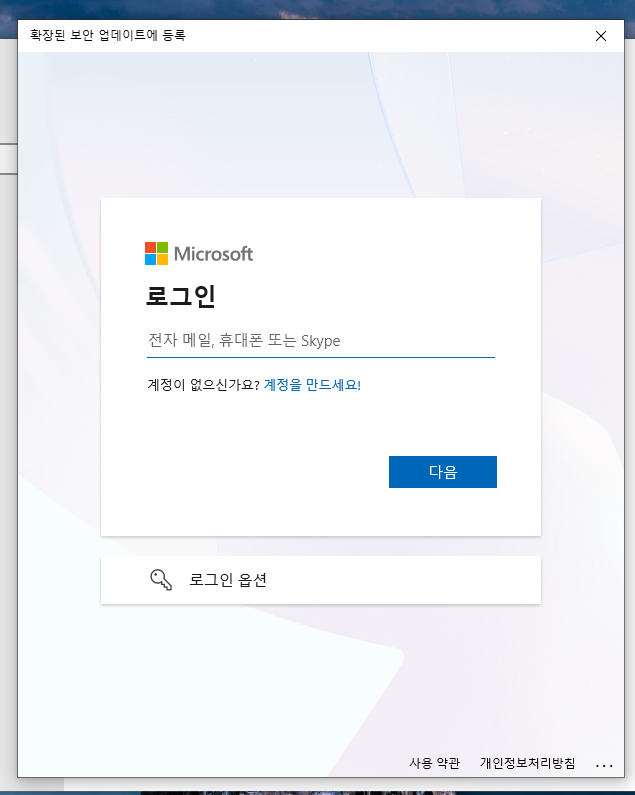Open the three-dot more options menu

coord(603,764)
